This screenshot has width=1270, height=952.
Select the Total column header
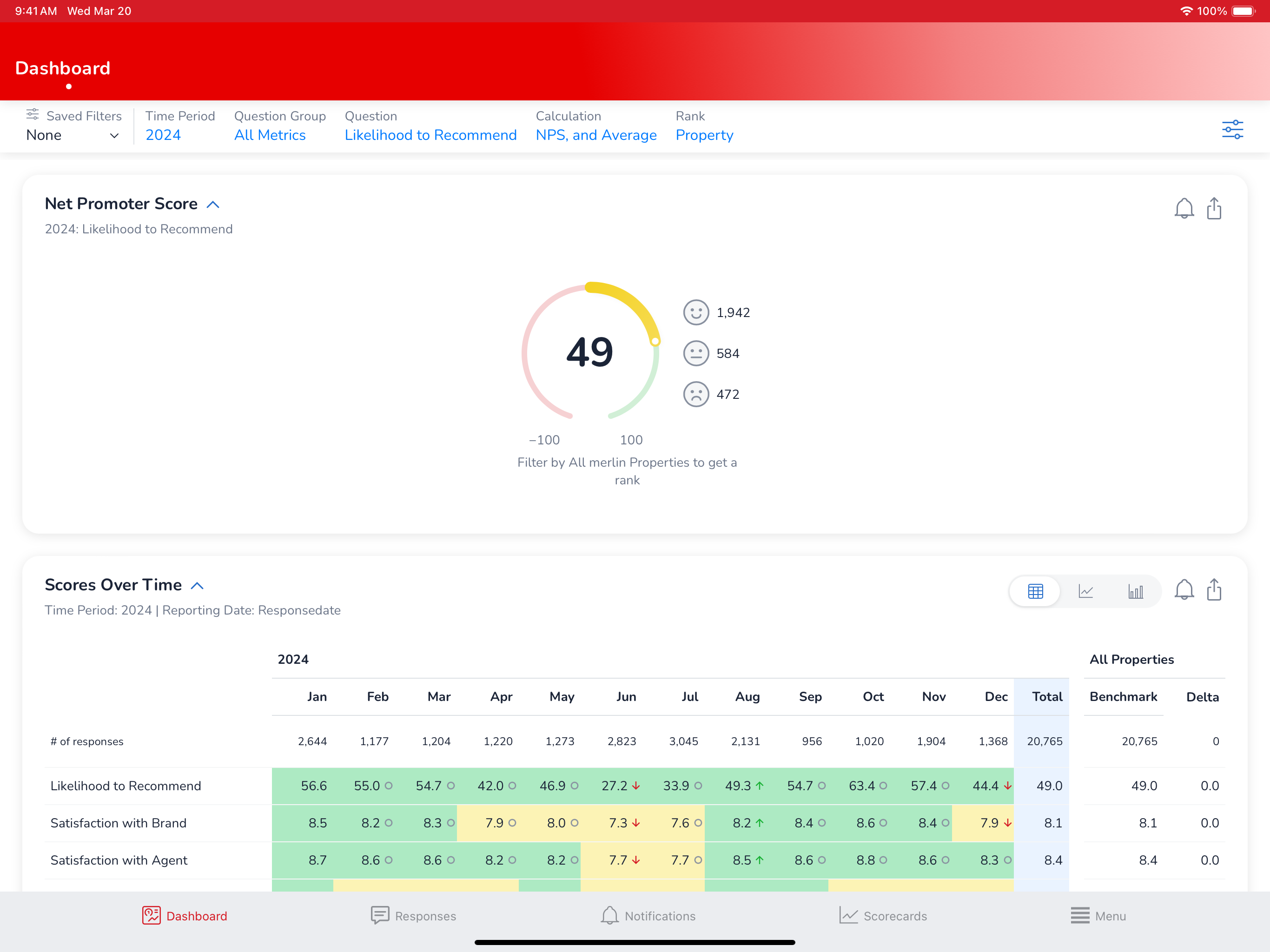1046,696
